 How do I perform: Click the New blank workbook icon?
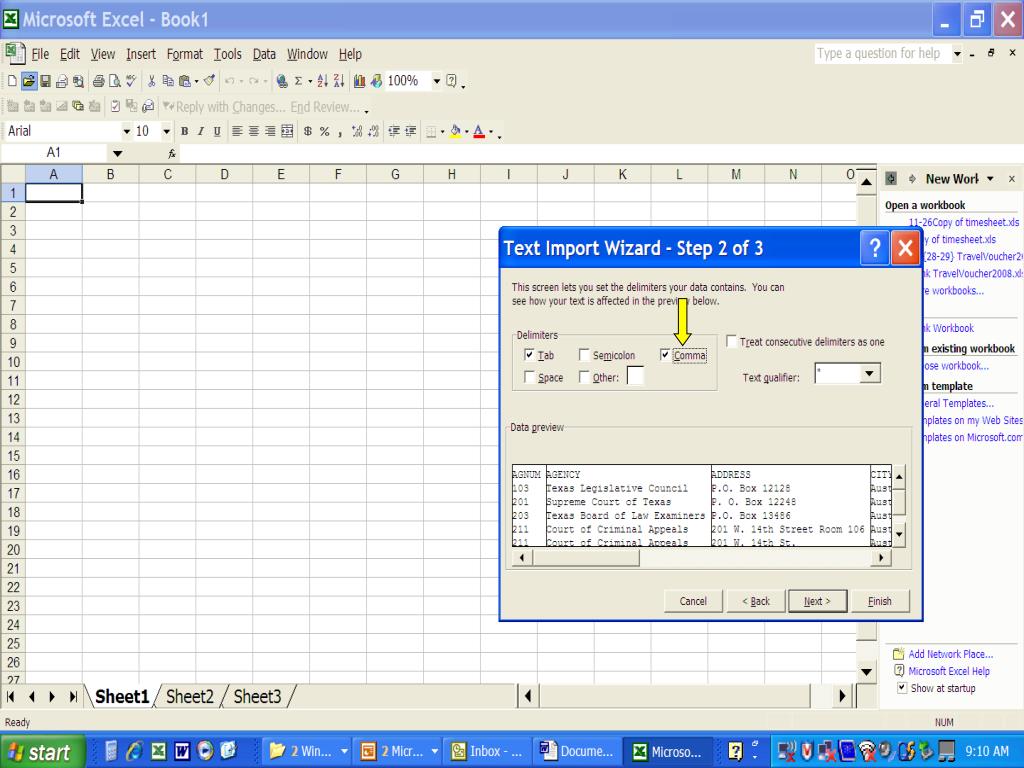[12, 81]
